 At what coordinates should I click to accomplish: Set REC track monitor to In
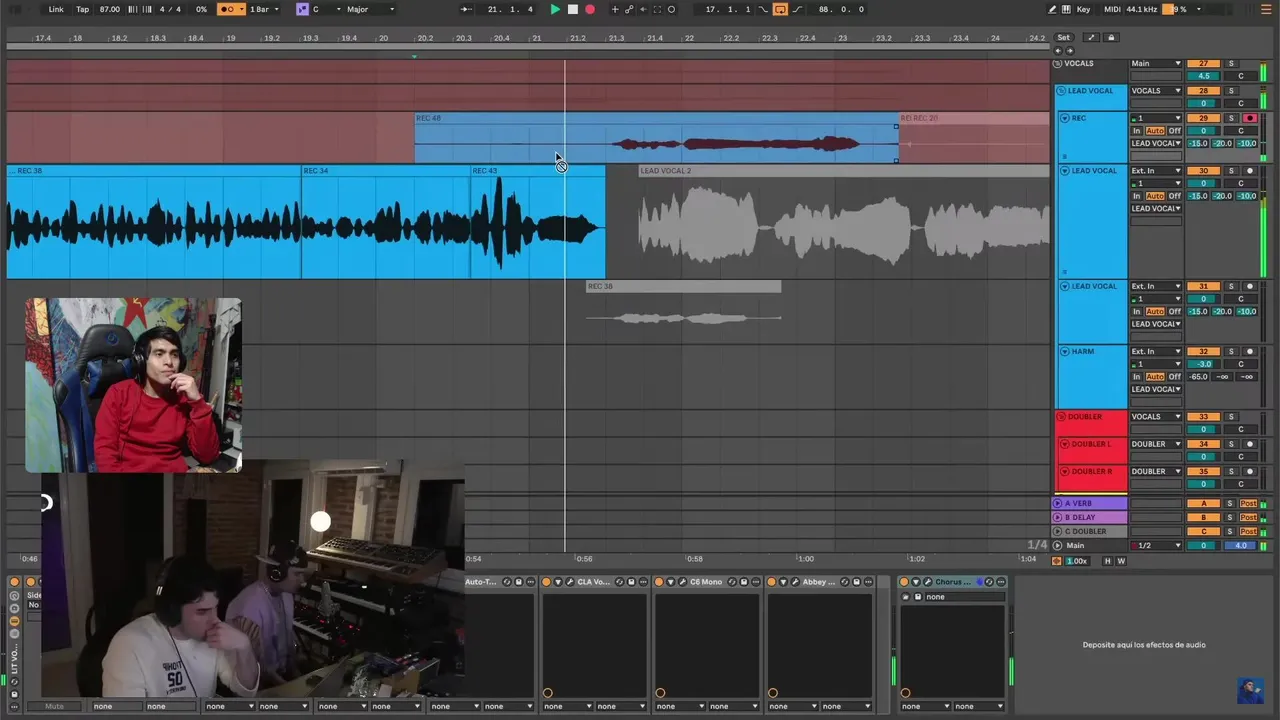click(1137, 131)
